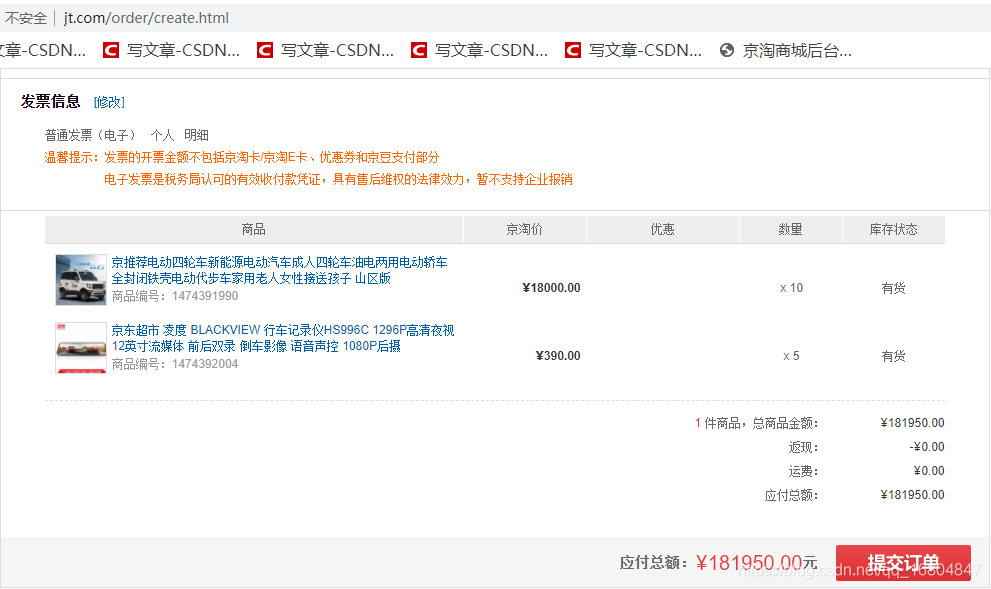Click the 普通发票（电子） invoice type text
The image size is (991, 589).
pyautogui.click(x=90, y=135)
